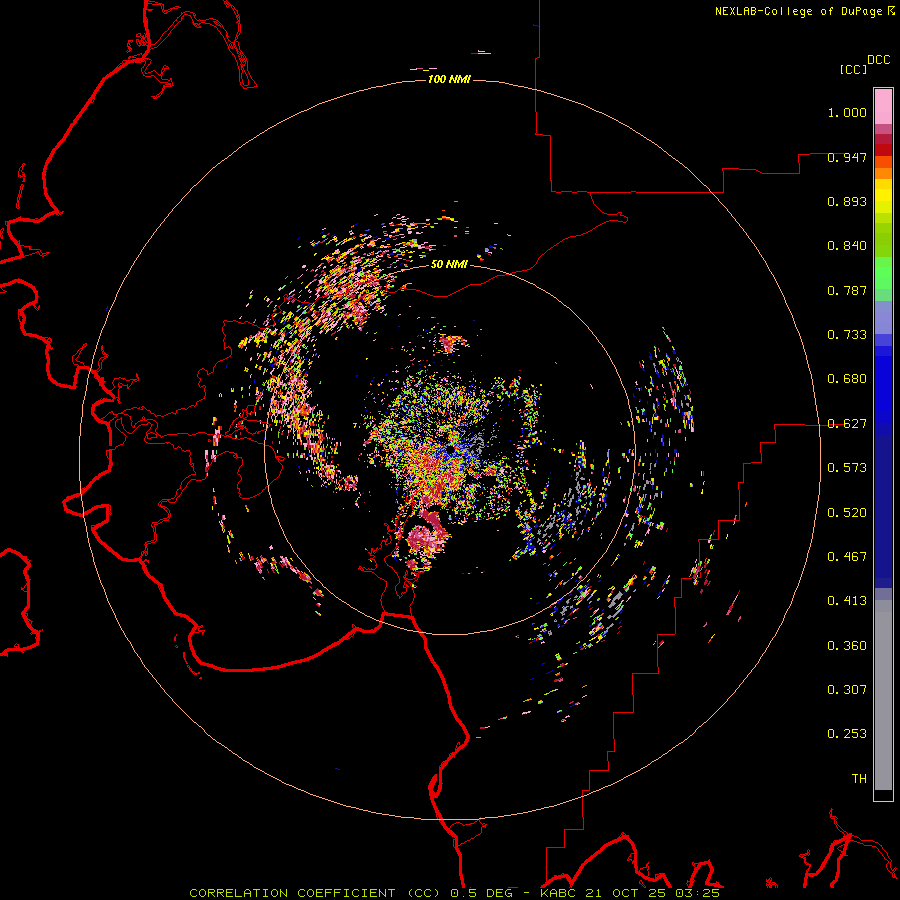Image resolution: width=900 pixels, height=900 pixels.
Task: Click the 0.893 color scale value
Action: [x=847, y=201]
